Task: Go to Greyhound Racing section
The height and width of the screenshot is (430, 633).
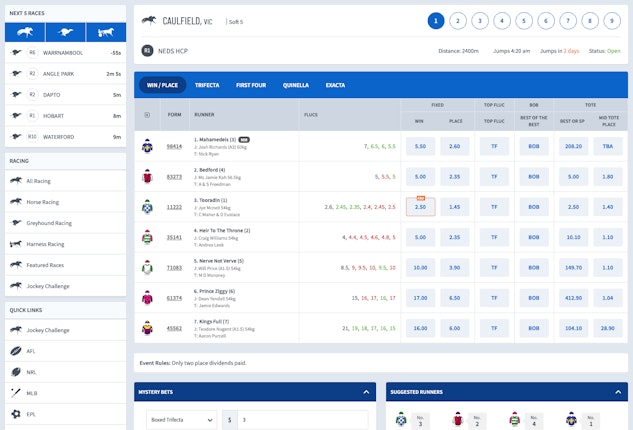Action: pyautogui.click(x=65, y=222)
